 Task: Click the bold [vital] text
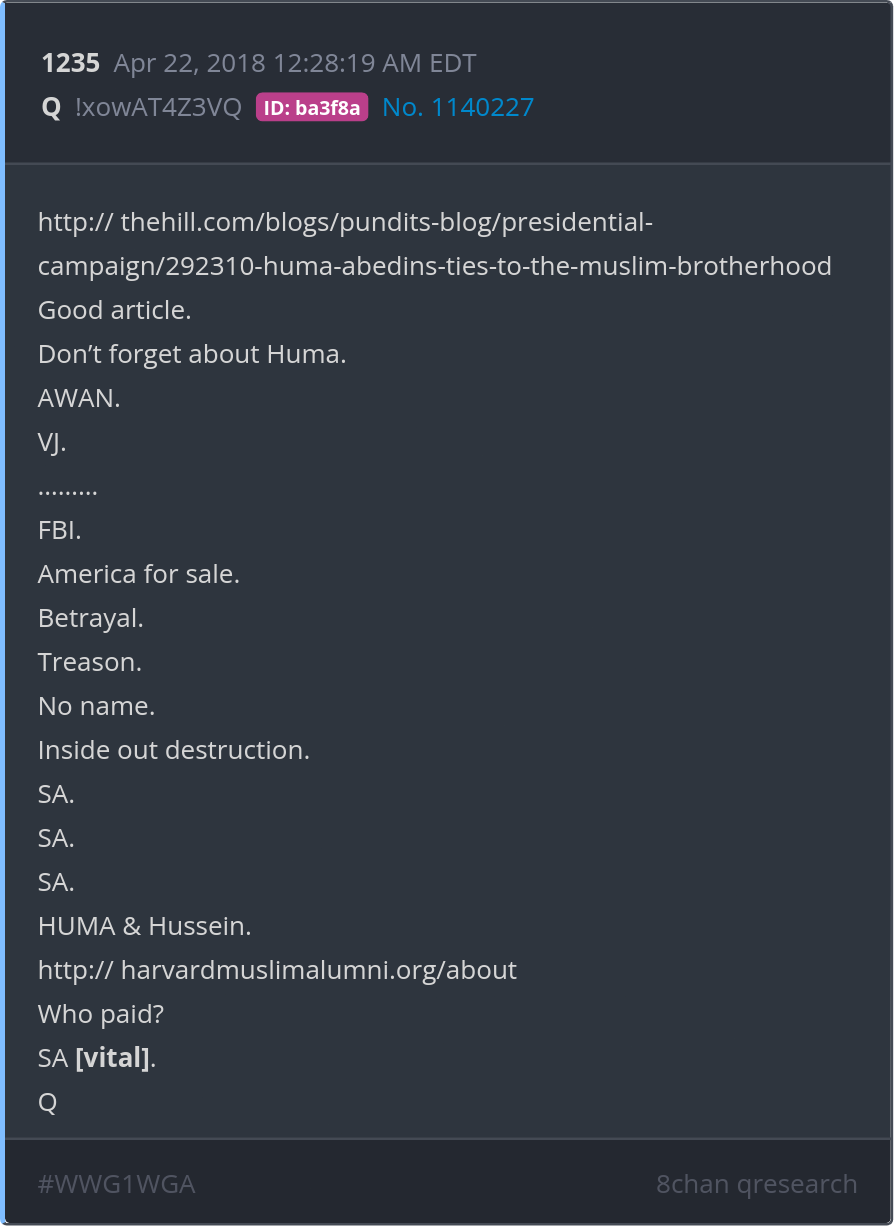(113, 1058)
